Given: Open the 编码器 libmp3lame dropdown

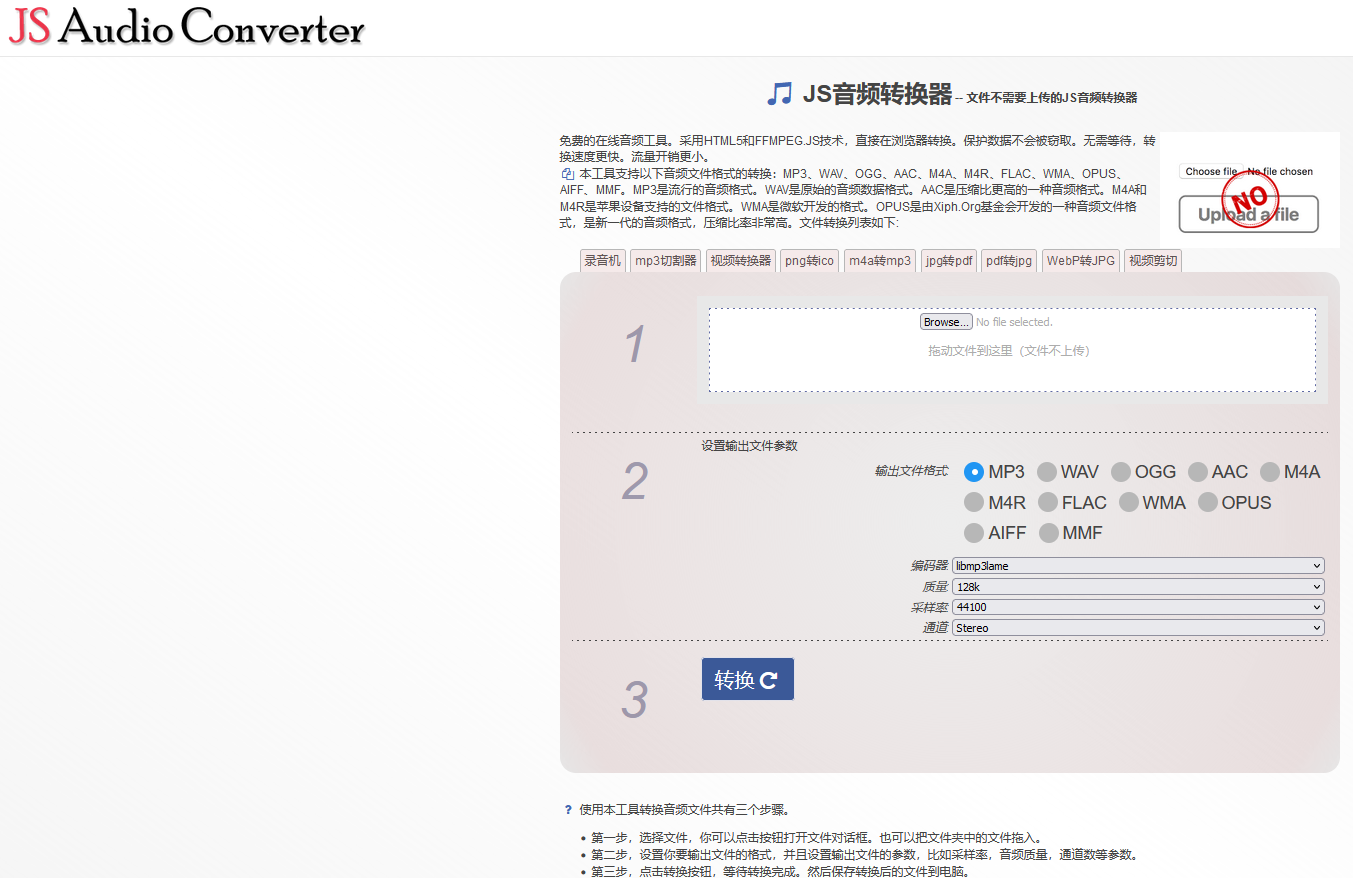Looking at the screenshot, I should pos(1138,566).
